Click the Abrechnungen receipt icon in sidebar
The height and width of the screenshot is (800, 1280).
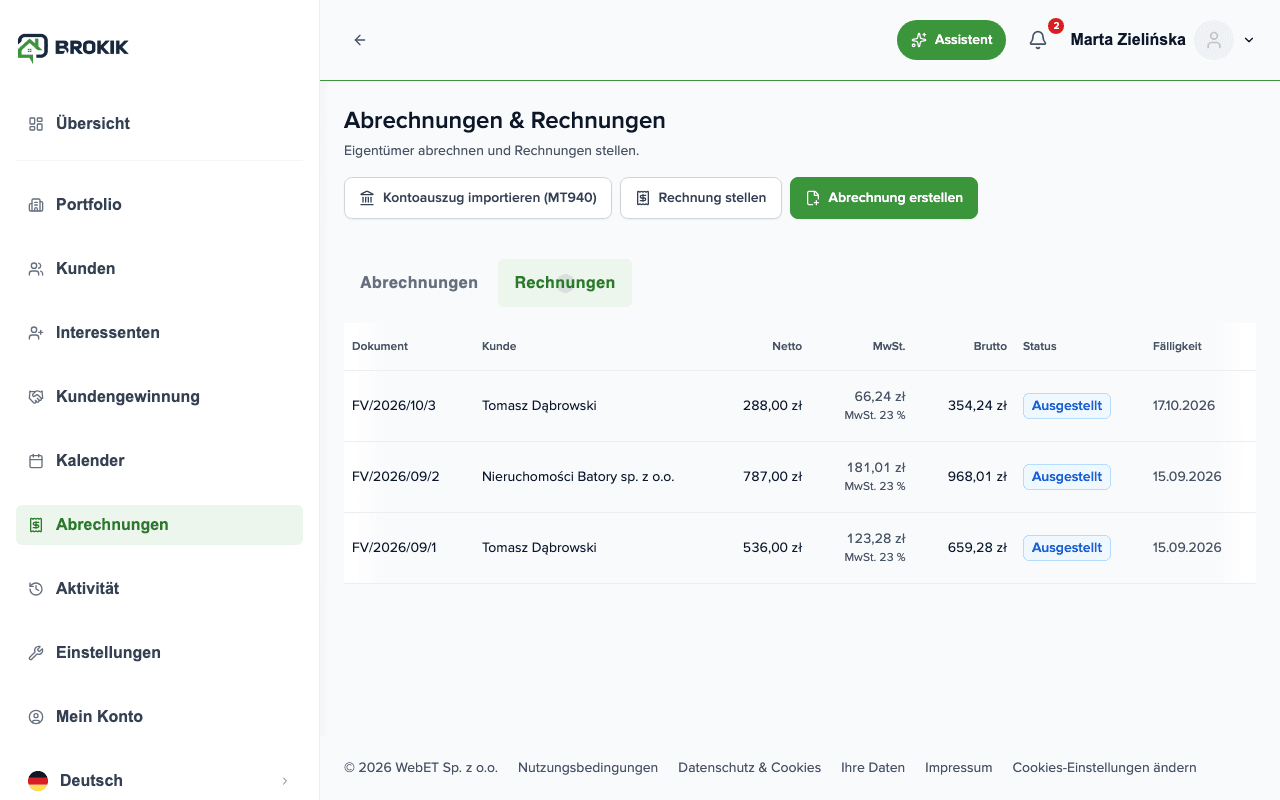[36, 525]
